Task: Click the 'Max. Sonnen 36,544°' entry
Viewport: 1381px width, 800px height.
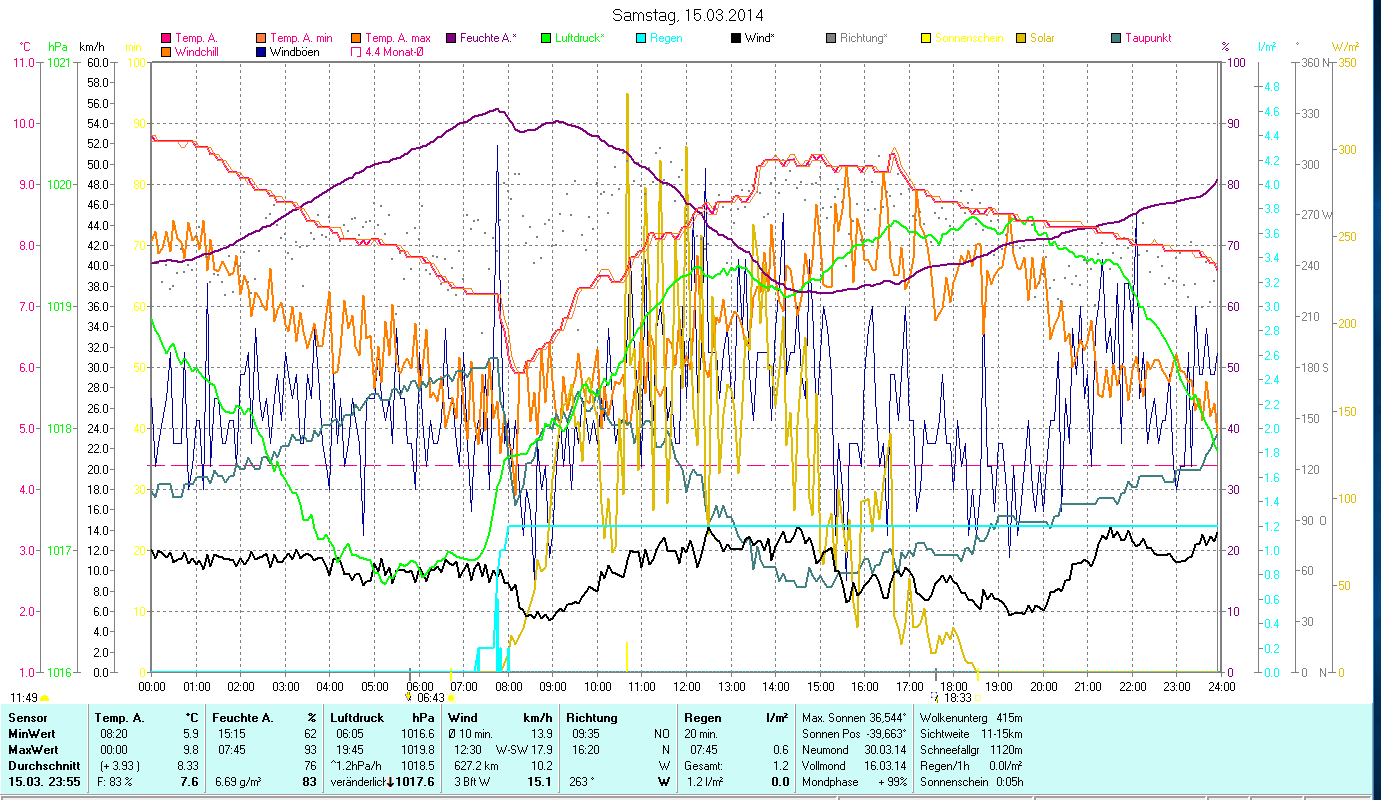Action: pos(855,718)
